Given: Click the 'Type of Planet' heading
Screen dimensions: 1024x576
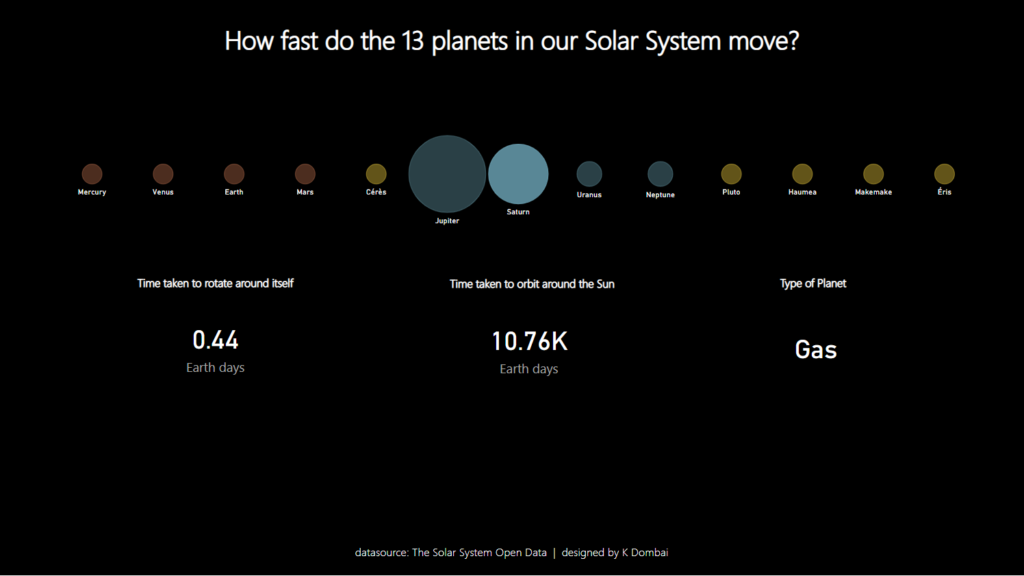Looking at the screenshot, I should pyautogui.click(x=813, y=284).
